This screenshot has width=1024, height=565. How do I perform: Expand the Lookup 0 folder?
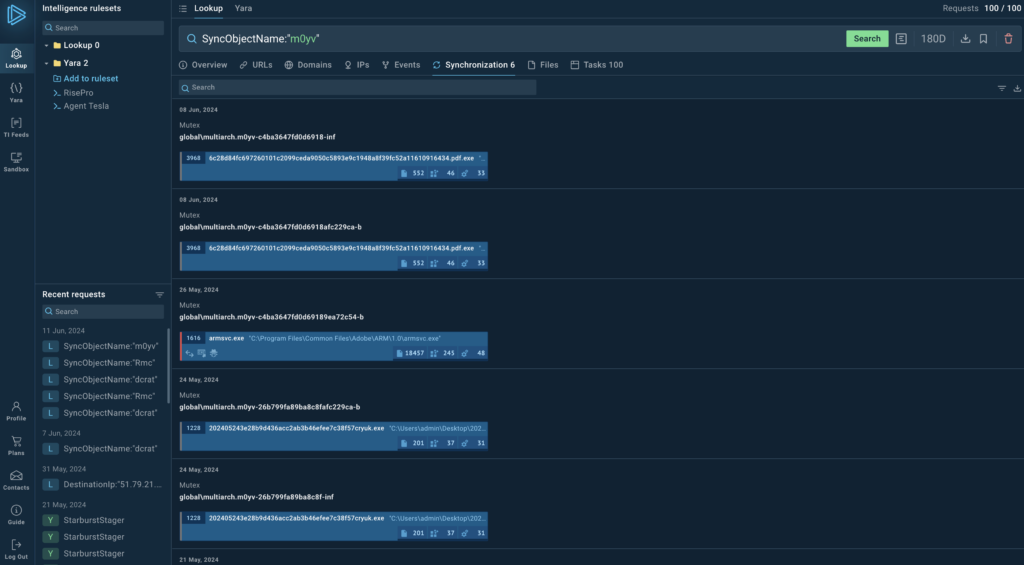coord(46,46)
